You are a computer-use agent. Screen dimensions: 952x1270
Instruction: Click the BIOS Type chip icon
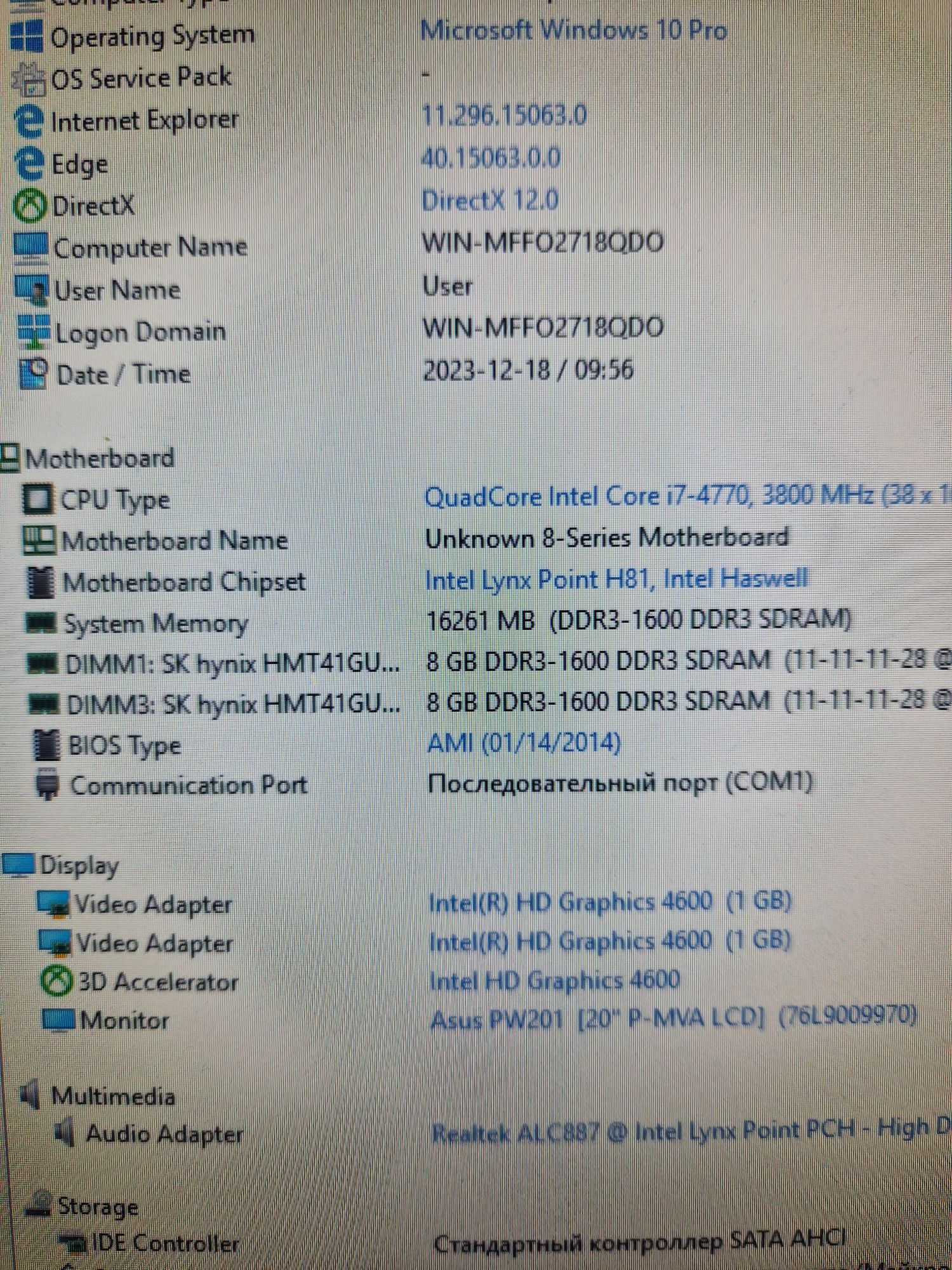tap(46, 745)
